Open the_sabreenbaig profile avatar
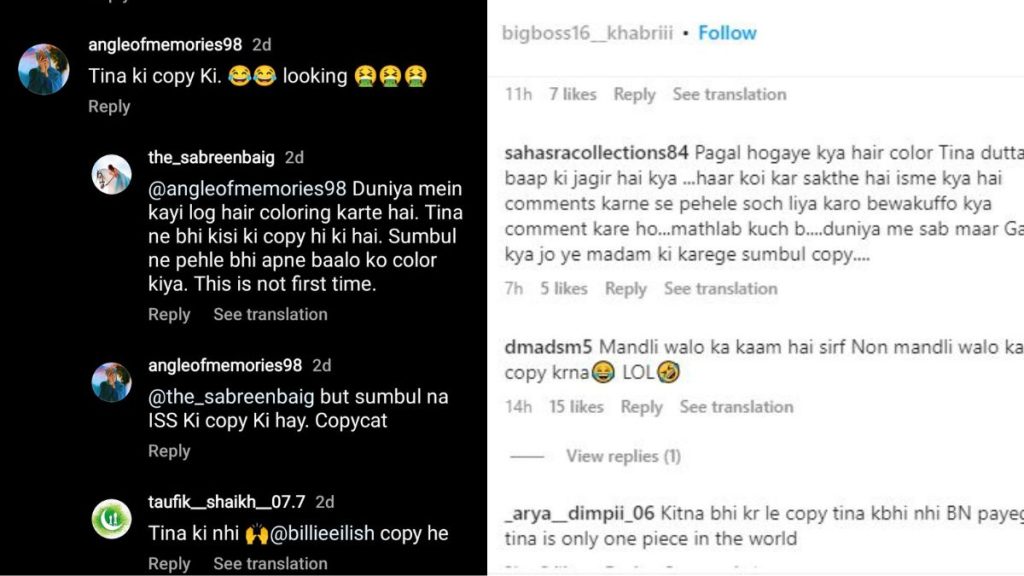The width and height of the screenshot is (1024, 576). (111, 174)
